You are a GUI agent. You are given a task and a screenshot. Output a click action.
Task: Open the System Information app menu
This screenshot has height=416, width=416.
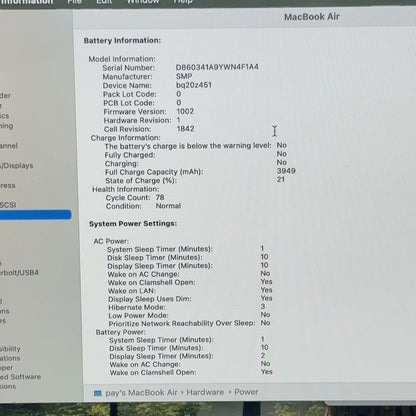pyautogui.click(x=27, y=2)
